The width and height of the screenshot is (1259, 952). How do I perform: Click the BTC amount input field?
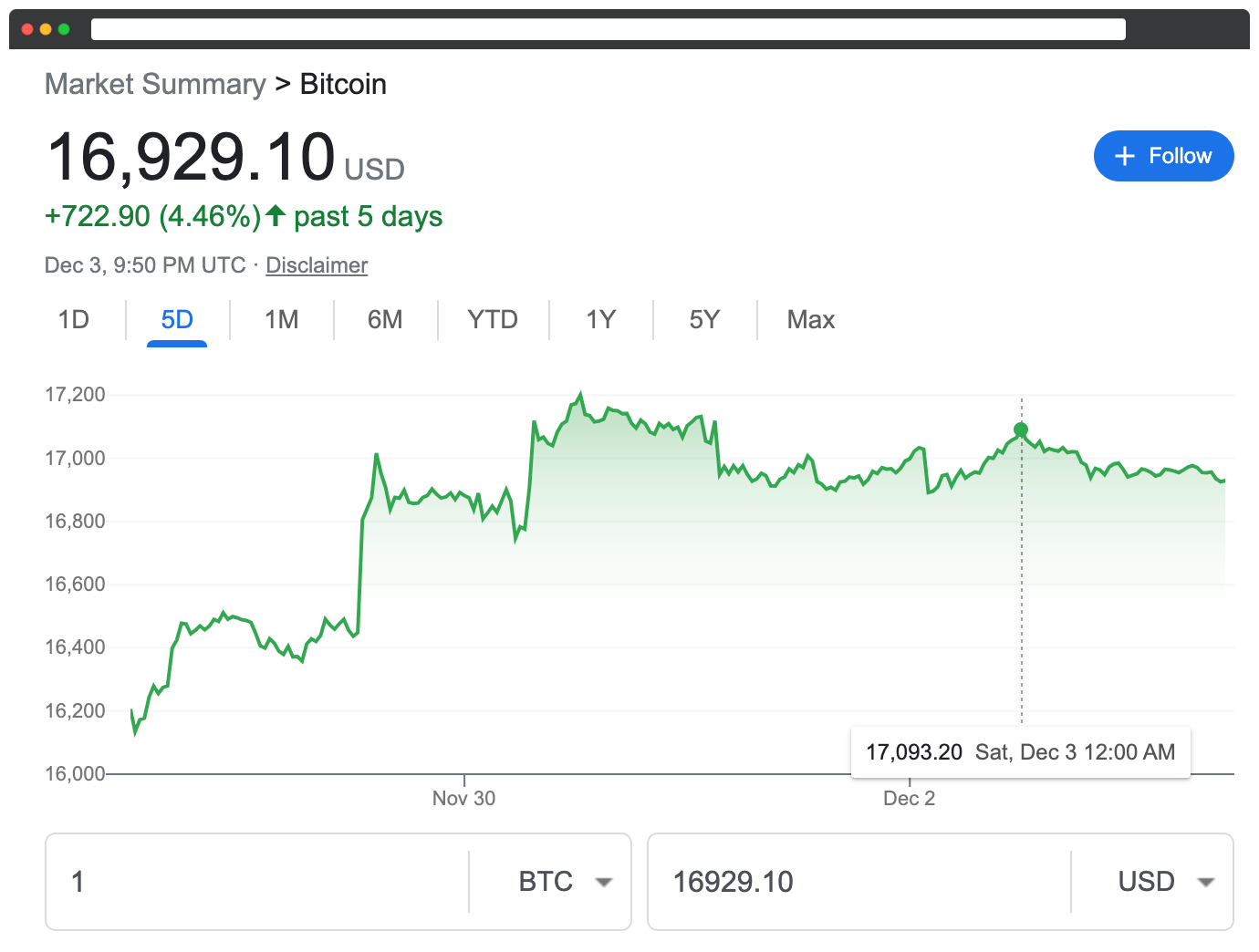pos(255,881)
